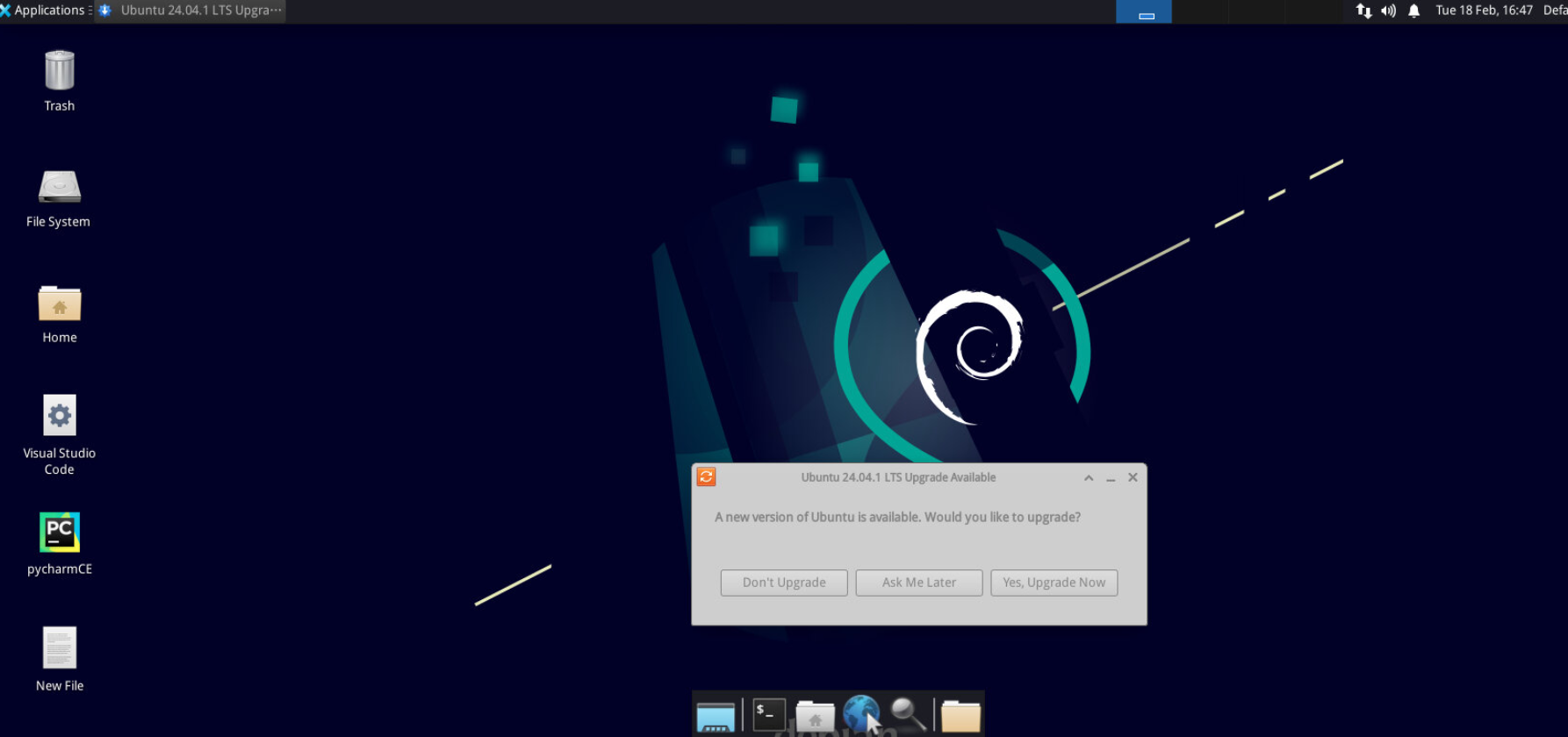This screenshot has height=737, width=1568.
Task: Open notifications bell in top panel
Action: [1413, 11]
